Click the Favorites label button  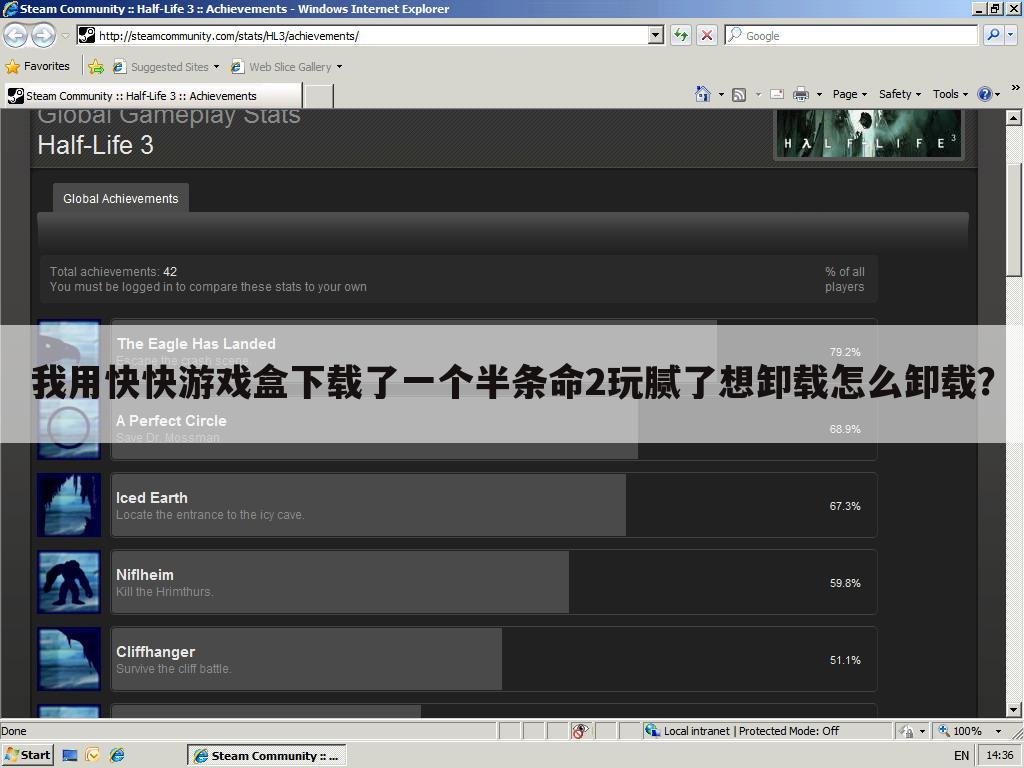coord(46,66)
